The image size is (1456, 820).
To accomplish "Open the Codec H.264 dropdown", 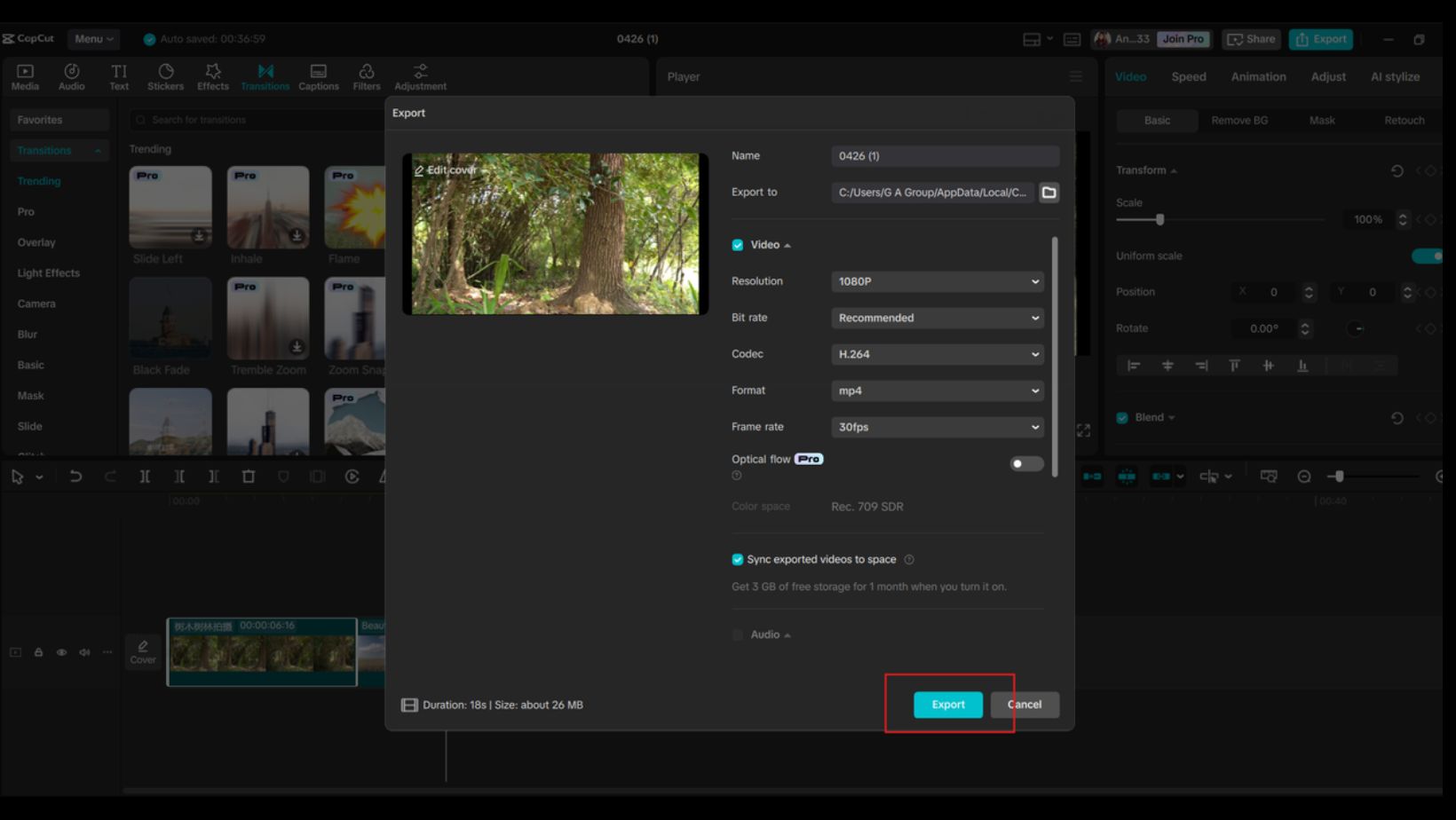I will [938, 354].
